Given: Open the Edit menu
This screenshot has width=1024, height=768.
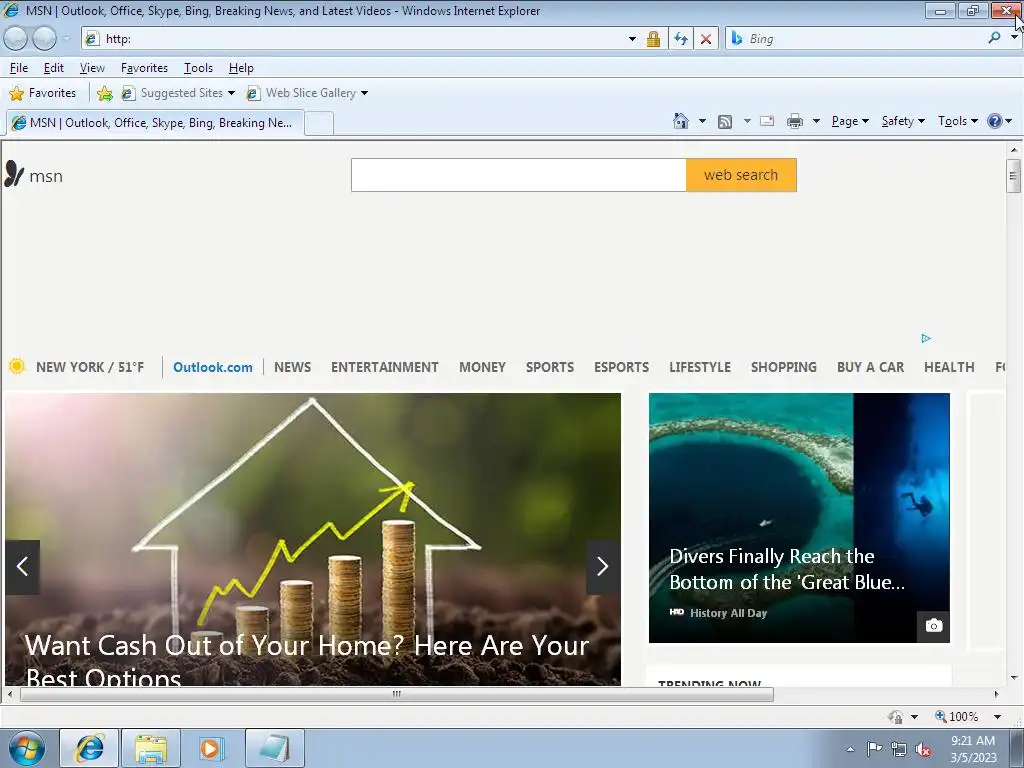Looking at the screenshot, I should (x=54, y=68).
